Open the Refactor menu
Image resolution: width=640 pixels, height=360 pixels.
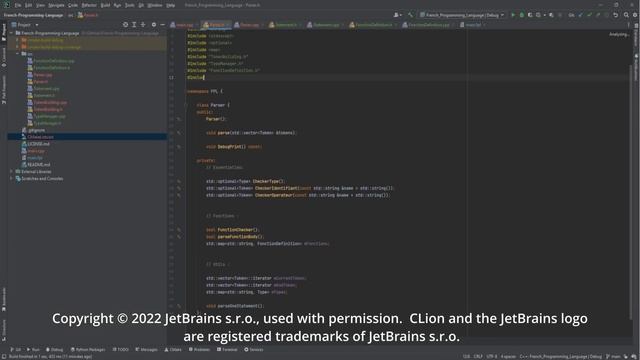[89, 5]
